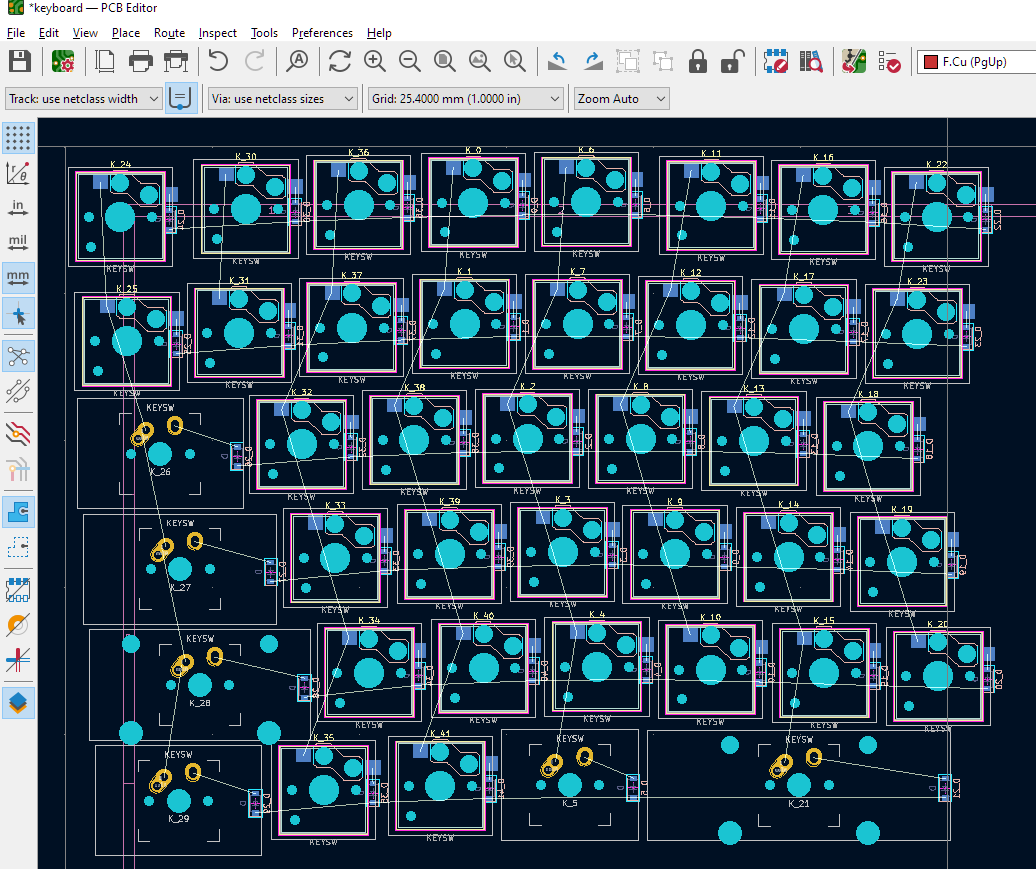Open the Grid size dropdown

(465, 98)
